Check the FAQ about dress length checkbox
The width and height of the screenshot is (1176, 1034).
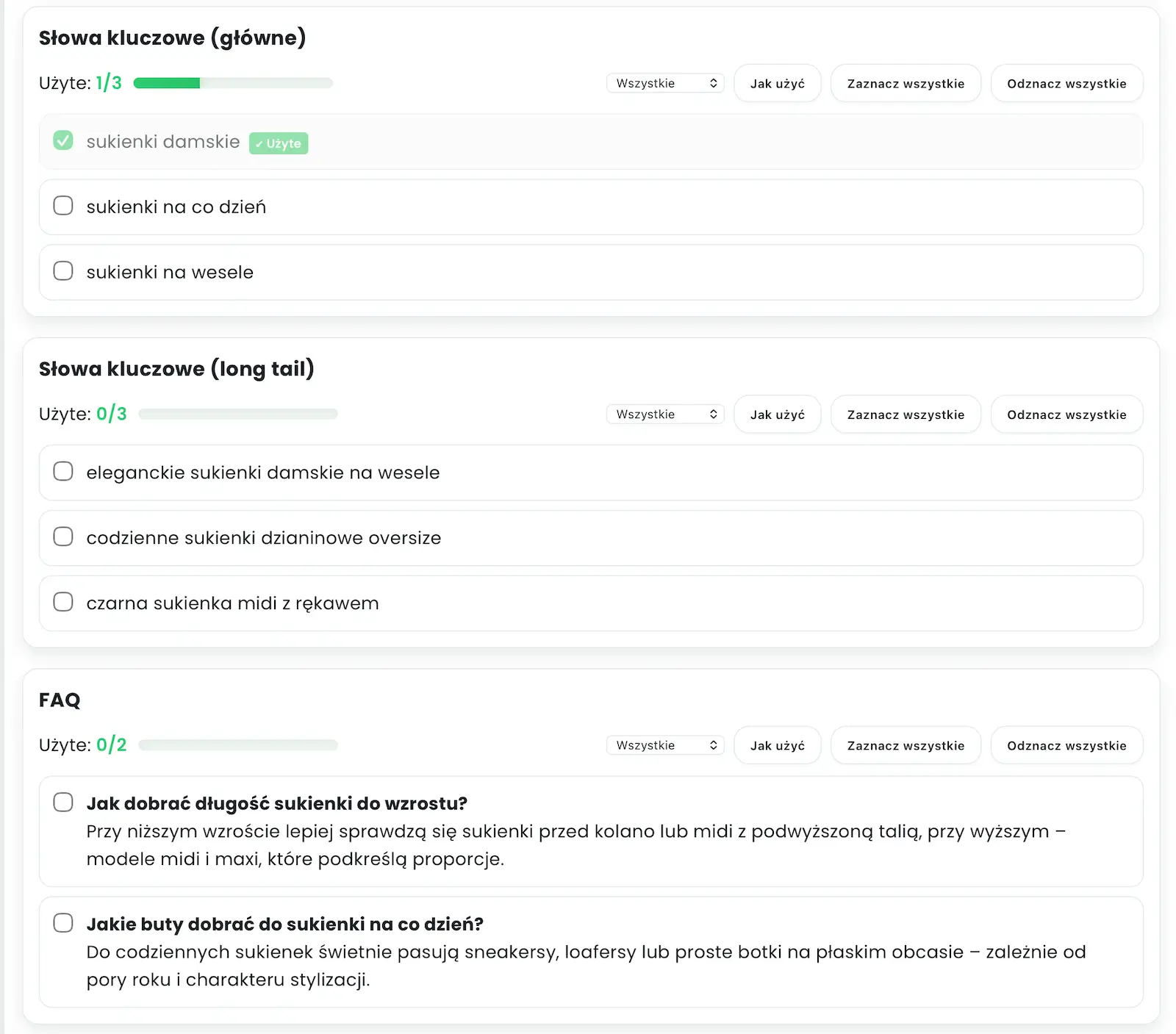63,802
